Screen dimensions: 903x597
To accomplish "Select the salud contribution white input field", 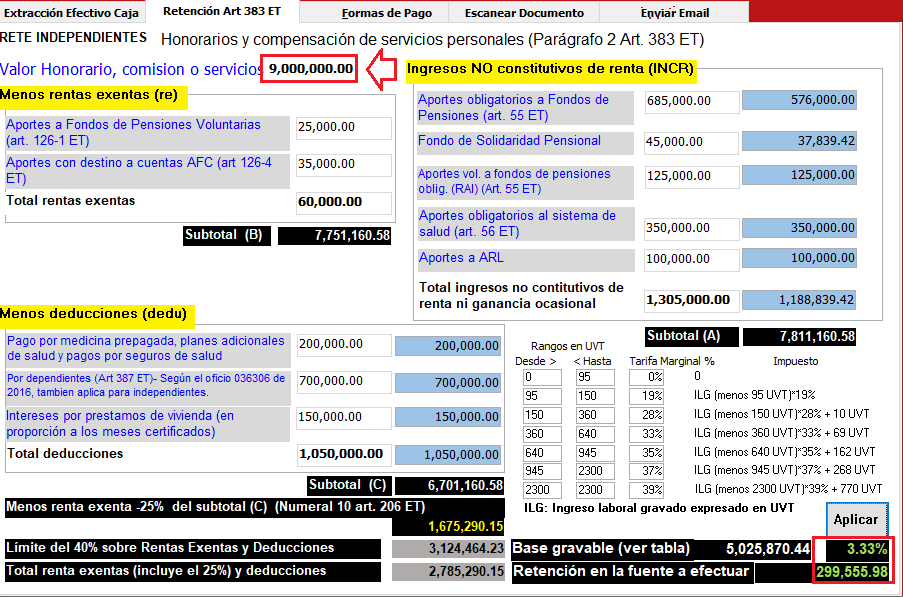I will click(x=691, y=229).
